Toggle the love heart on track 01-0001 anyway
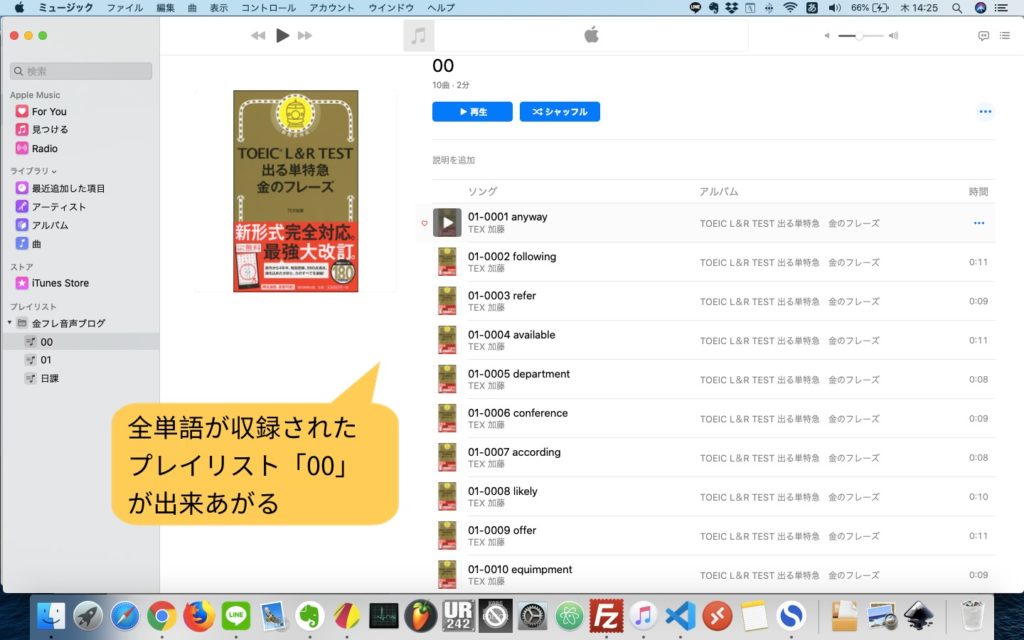The height and width of the screenshot is (640, 1024). coord(424,222)
